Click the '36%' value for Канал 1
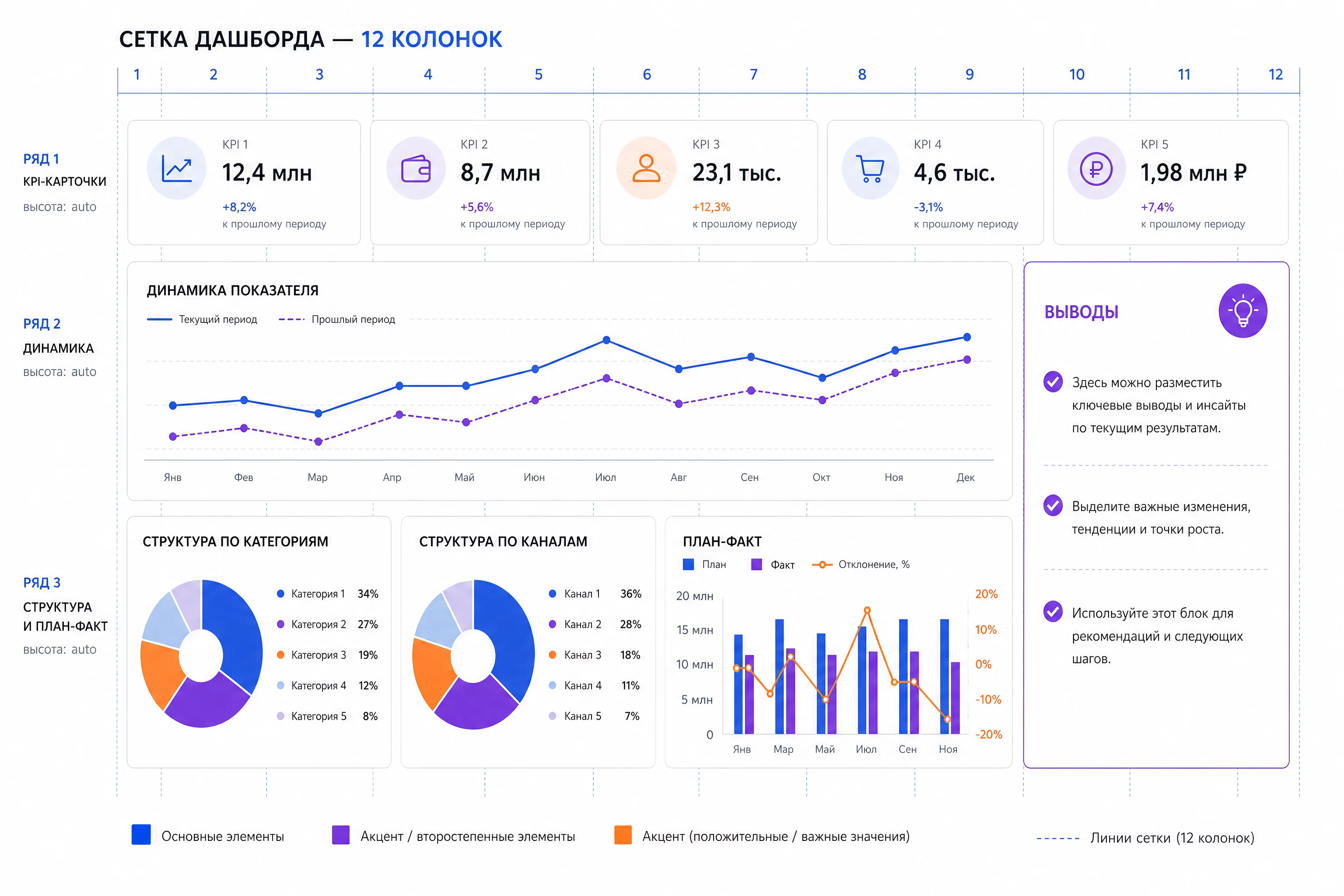This screenshot has width=1344, height=896. tap(631, 594)
